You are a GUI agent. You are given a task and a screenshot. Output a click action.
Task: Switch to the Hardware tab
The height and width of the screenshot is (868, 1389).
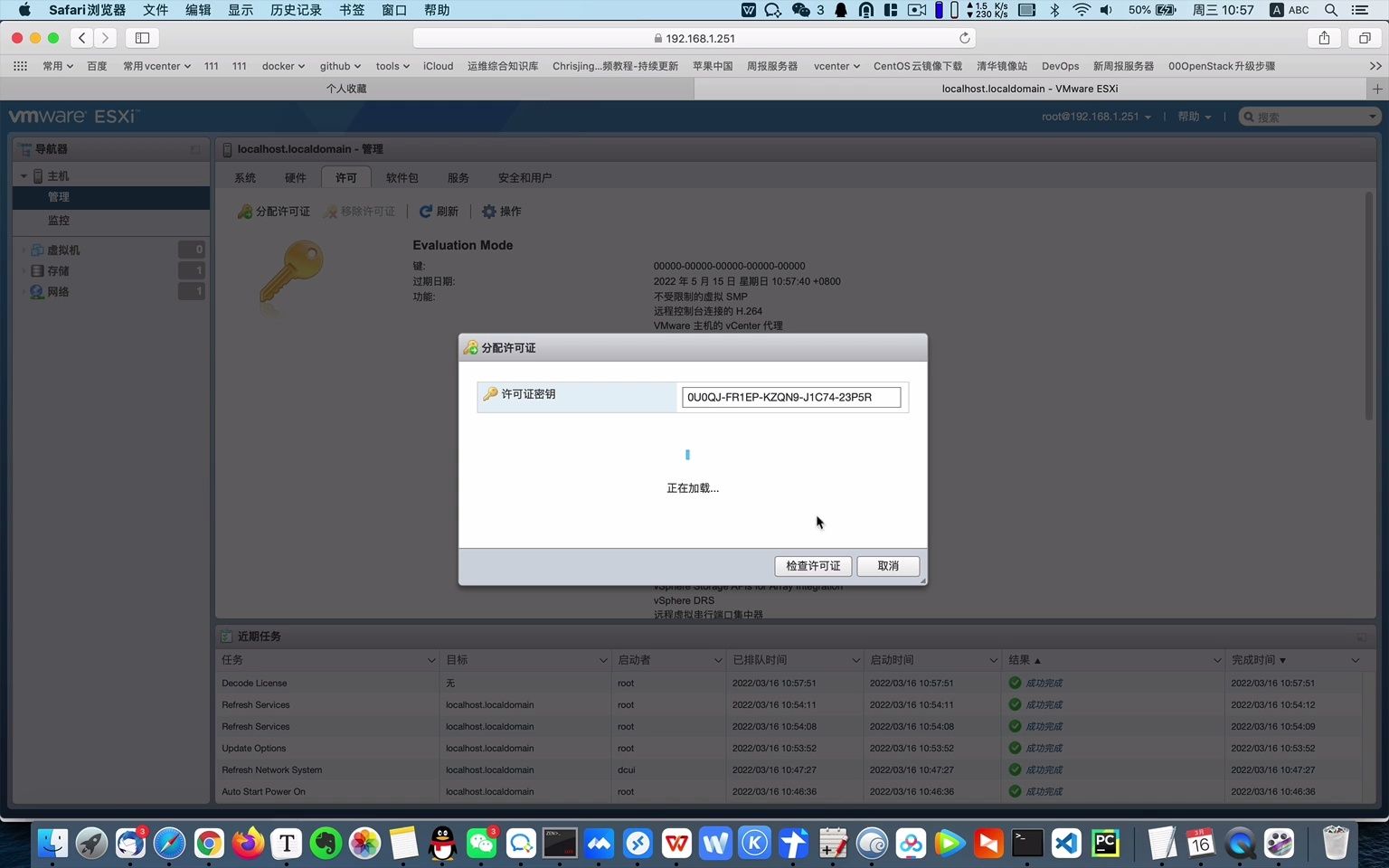[296, 178]
